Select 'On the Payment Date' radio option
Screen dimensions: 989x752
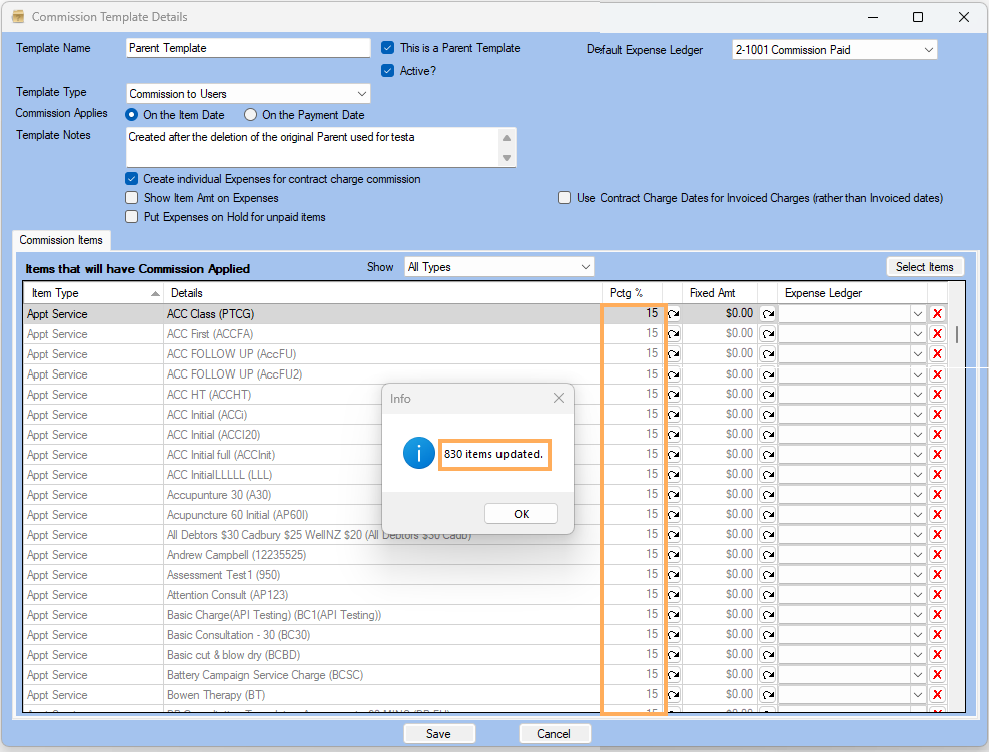(x=251, y=115)
